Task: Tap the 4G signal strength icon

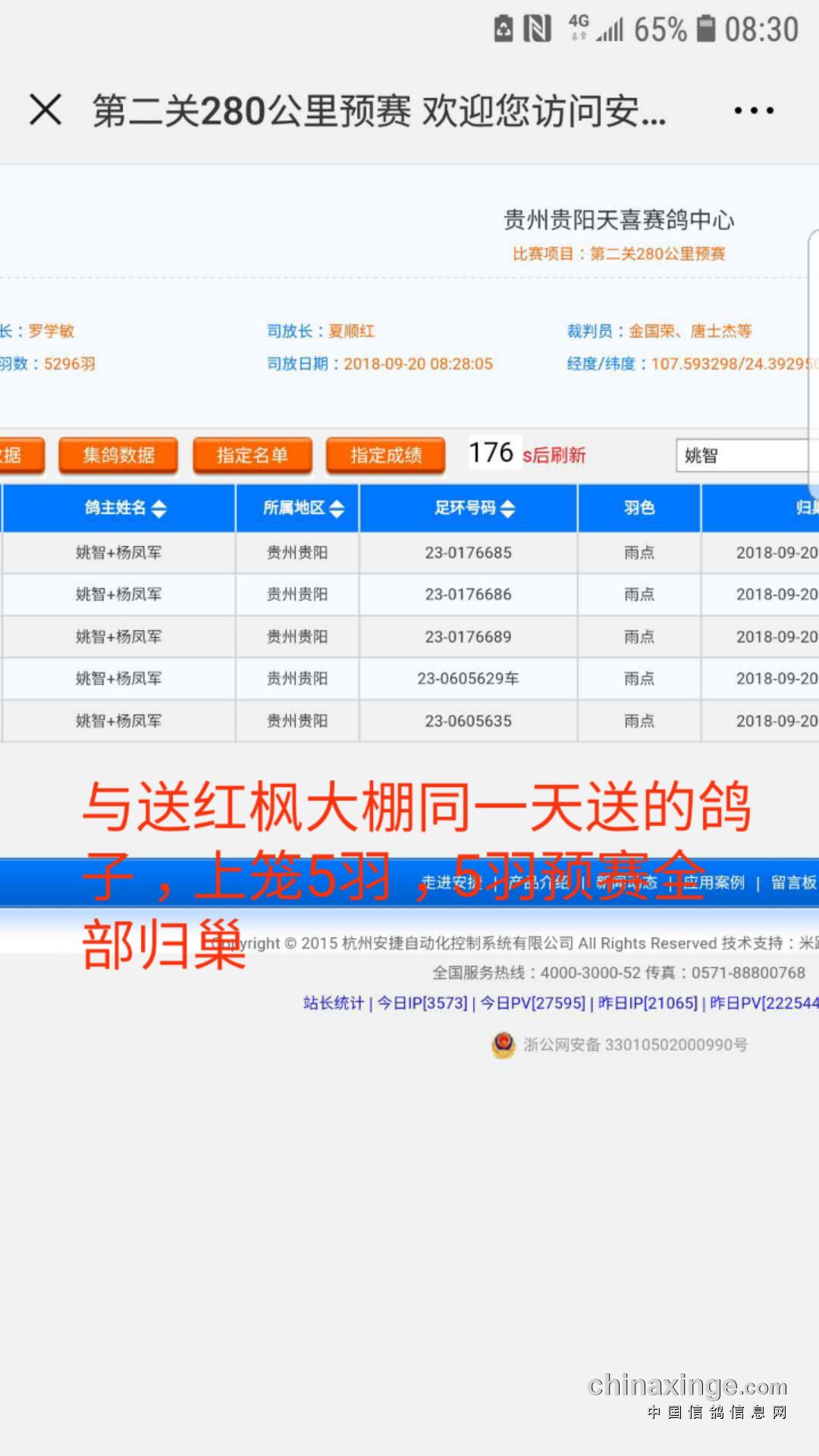Action: tap(596, 30)
